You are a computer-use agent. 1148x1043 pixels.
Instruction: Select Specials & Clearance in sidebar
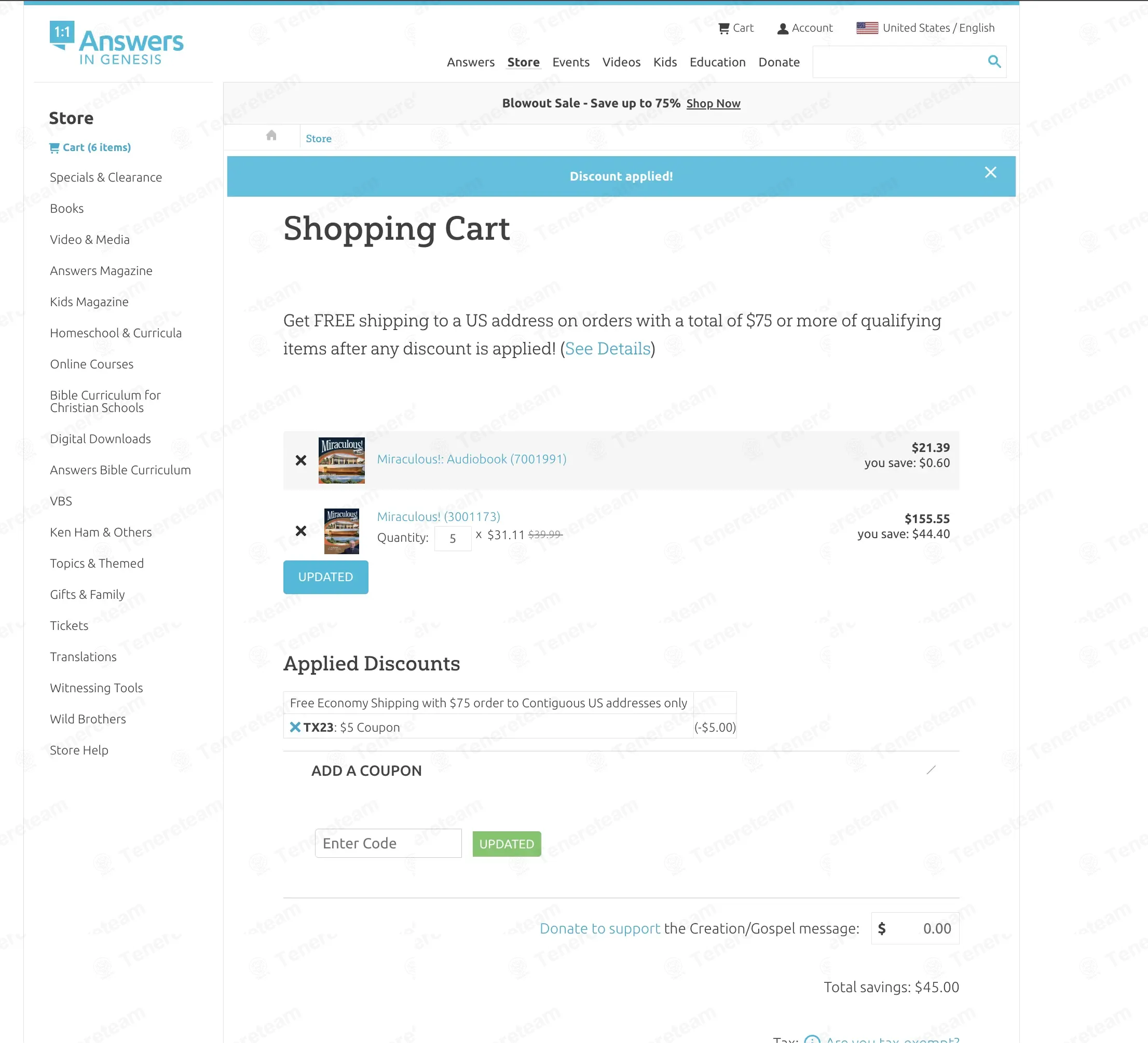coord(106,177)
